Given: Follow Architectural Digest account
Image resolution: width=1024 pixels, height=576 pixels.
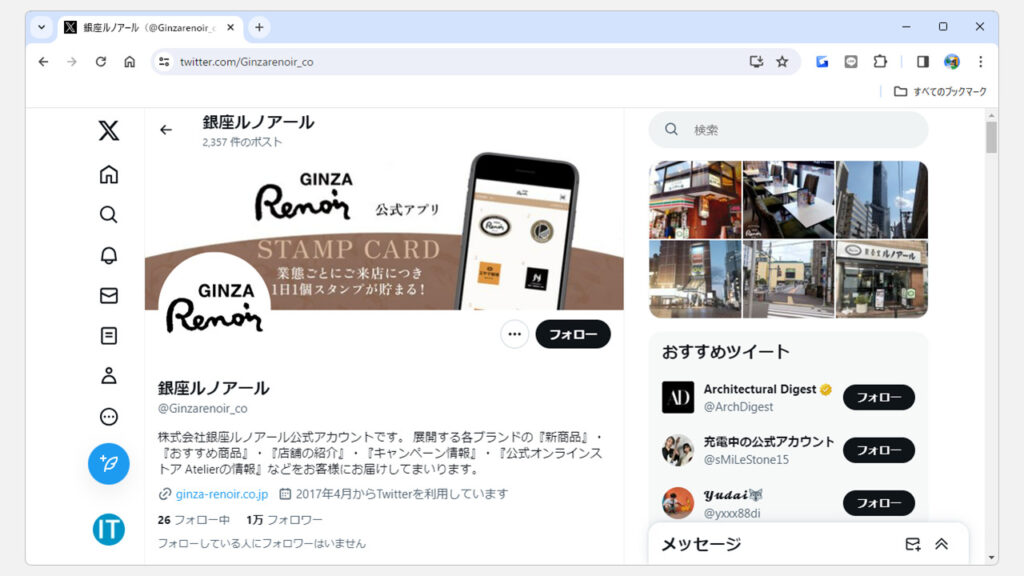Looking at the screenshot, I should click(878, 397).
